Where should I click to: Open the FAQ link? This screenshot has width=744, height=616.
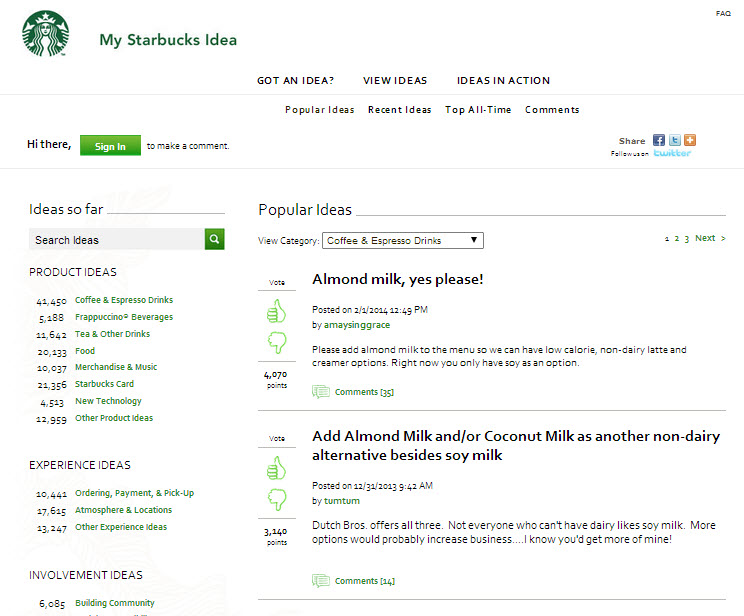point(723,13)
